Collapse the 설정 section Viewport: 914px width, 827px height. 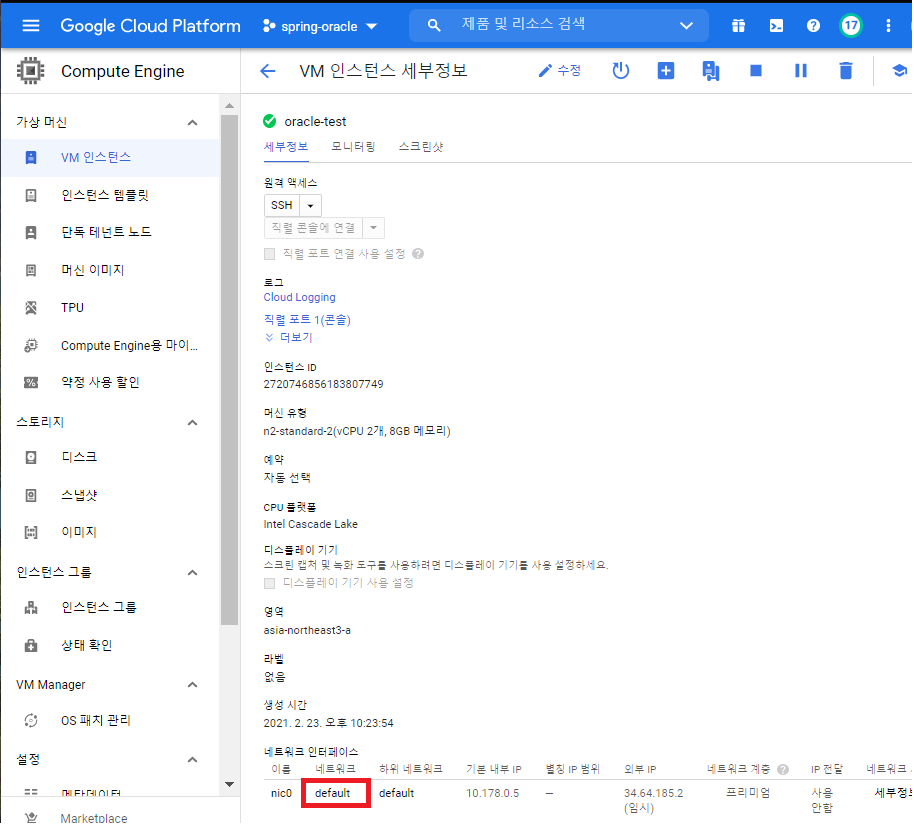coord(192,760)
